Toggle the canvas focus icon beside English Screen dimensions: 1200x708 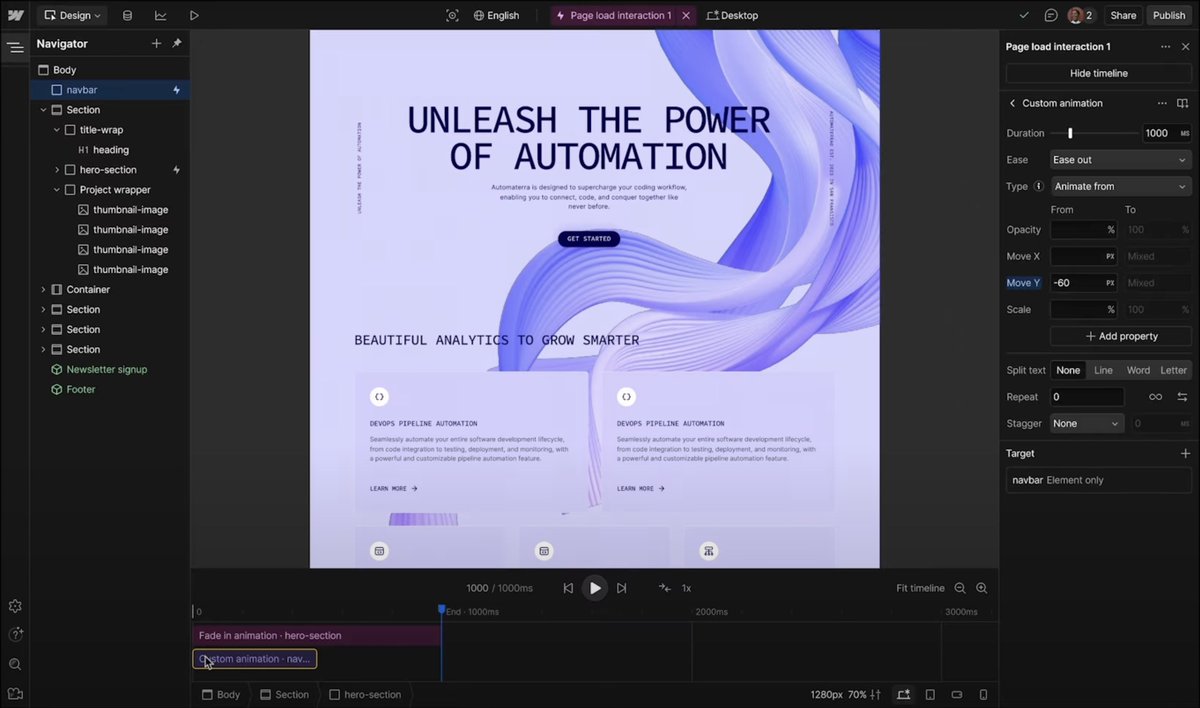pos(452,15)
